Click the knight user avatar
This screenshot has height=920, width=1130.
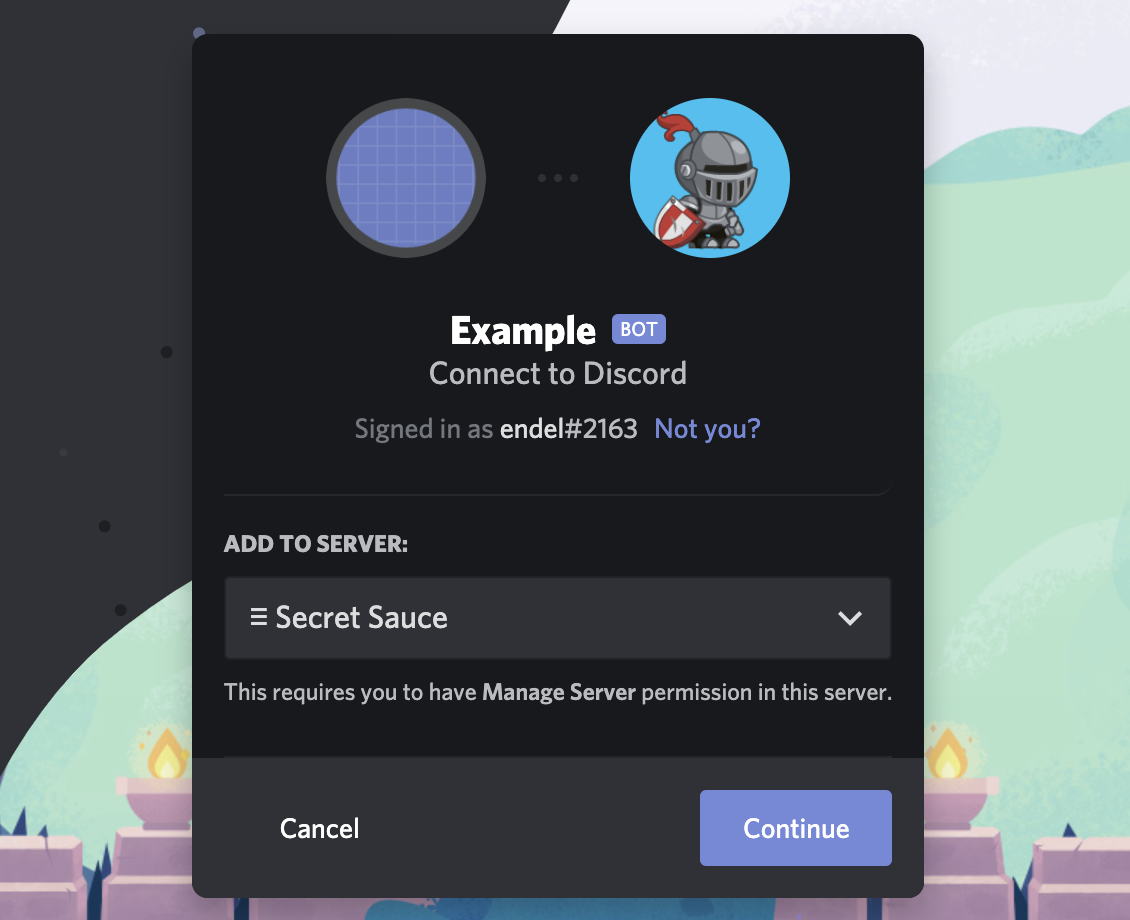(710, 178)
